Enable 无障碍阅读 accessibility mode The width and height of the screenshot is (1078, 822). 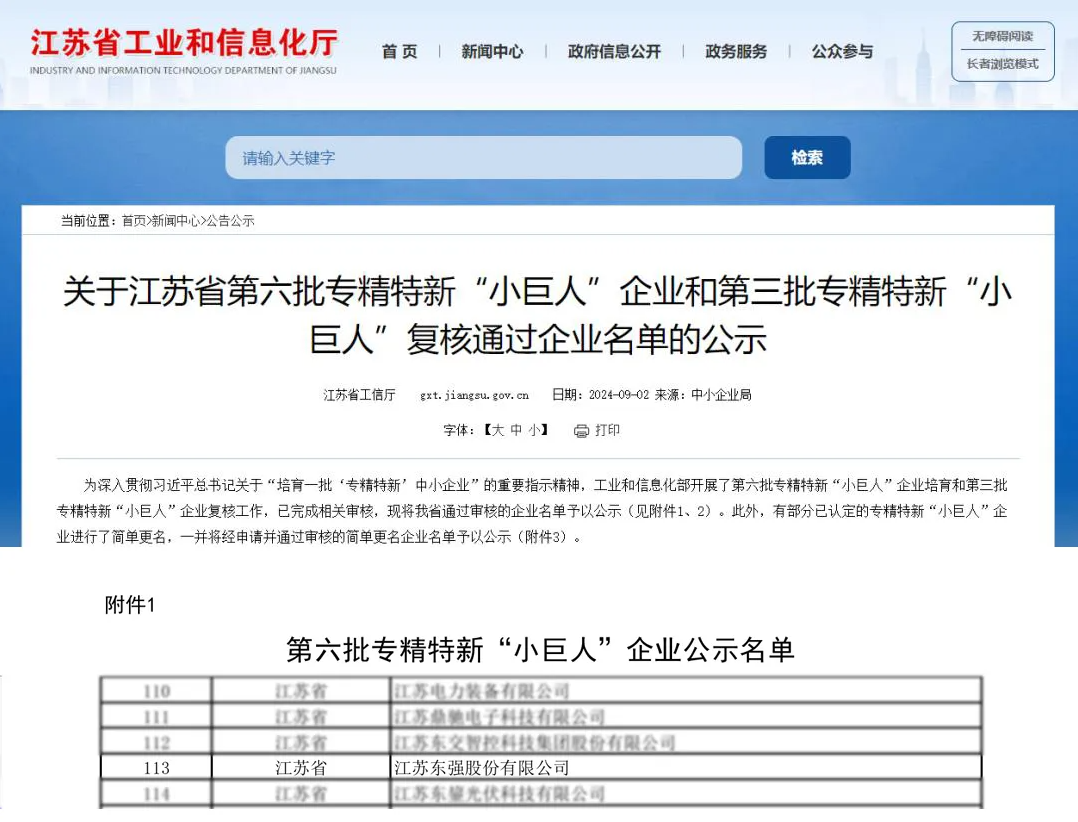pos(1002,36)
